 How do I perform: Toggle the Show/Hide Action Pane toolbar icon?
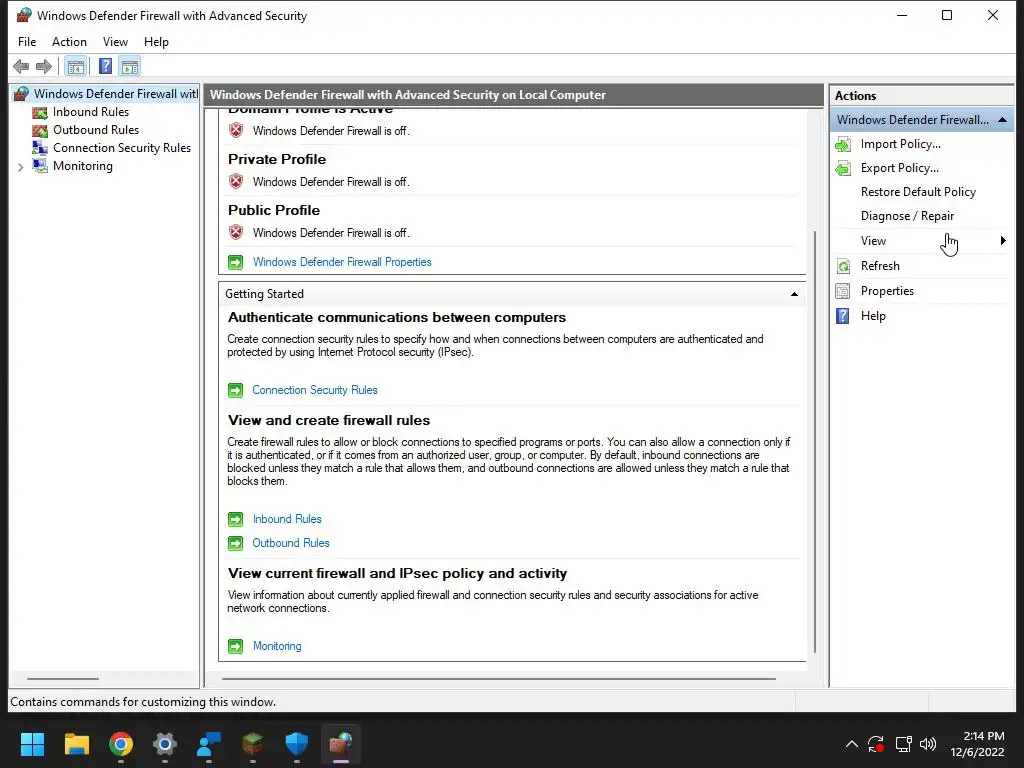pyautogui.click(x=130, y=66)
